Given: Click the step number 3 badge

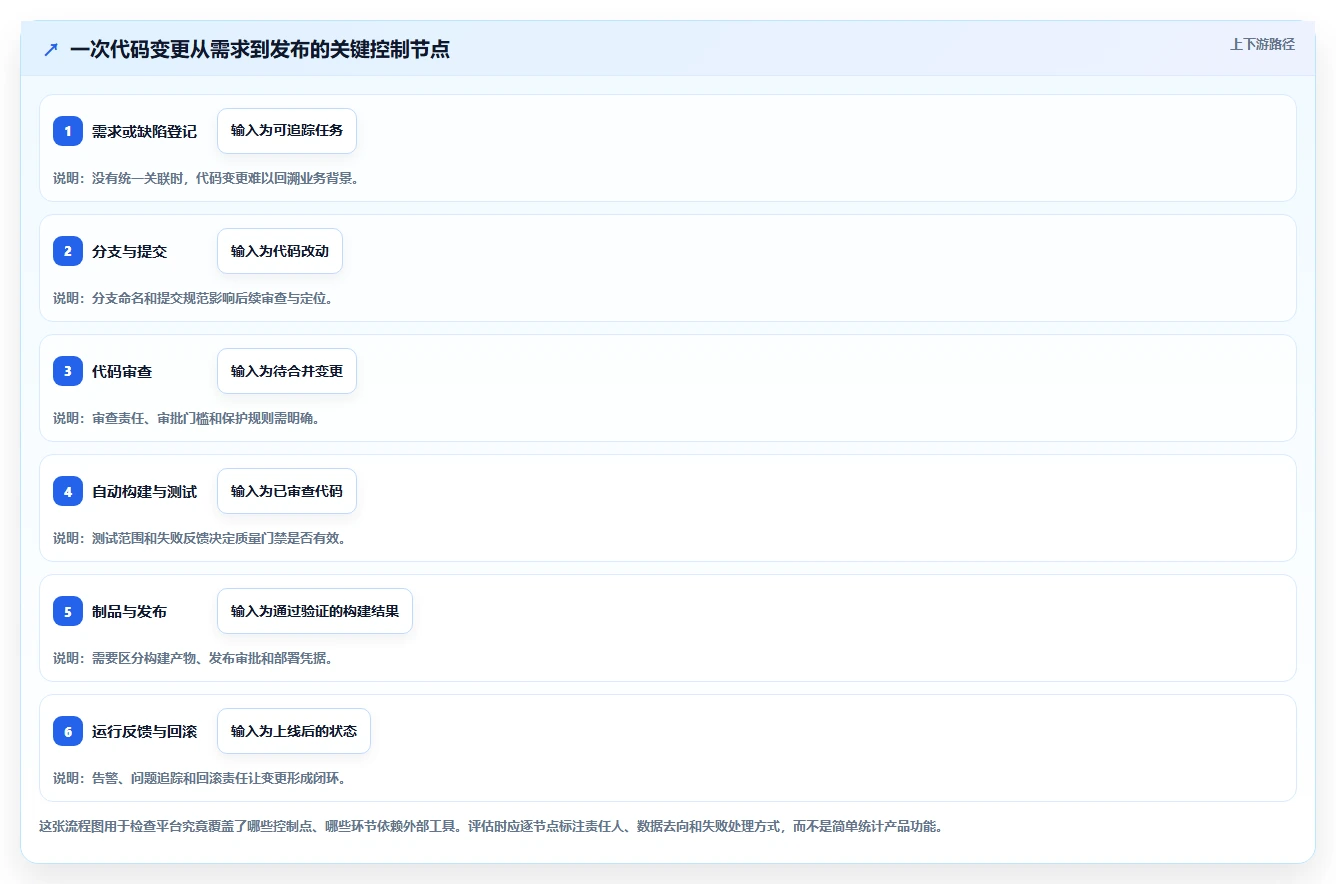Looking at the screenshot, I should click(x=68, y=371).
